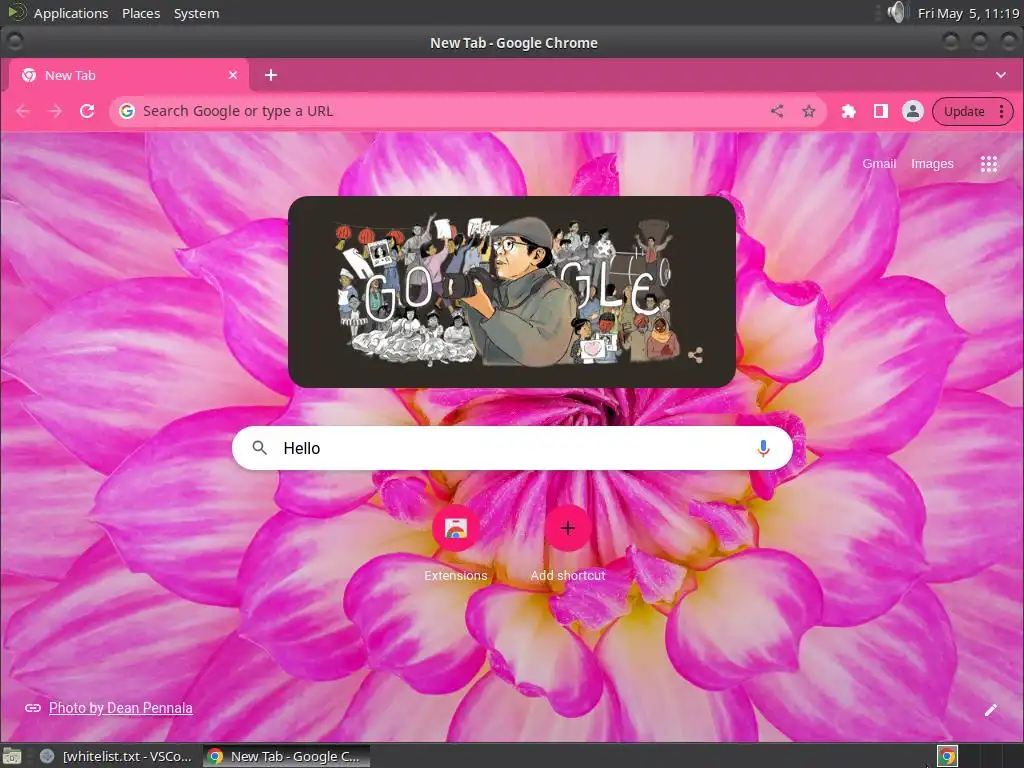Show desktop using the bottom-left panel icon
The width and height of the screenshot is (1024, 768).
pos(12,756)
